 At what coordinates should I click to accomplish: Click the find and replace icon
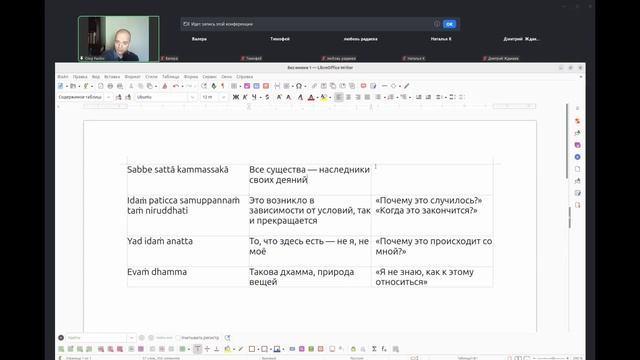tap(228, 338)
